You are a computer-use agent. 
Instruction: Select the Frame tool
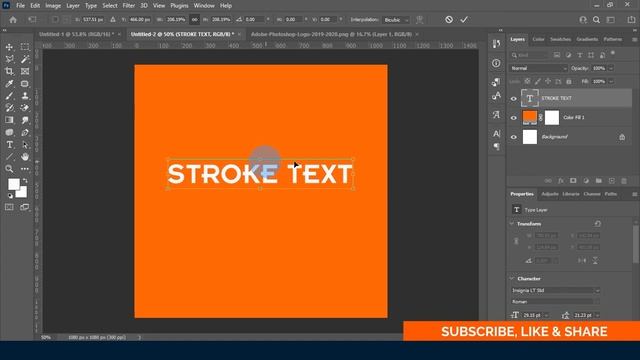(25, 71)
